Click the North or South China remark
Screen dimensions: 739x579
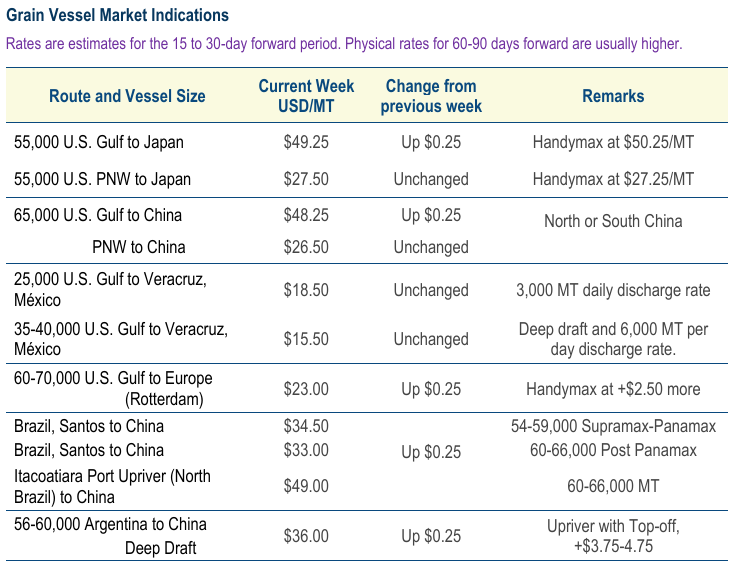(x=613, y=221)
